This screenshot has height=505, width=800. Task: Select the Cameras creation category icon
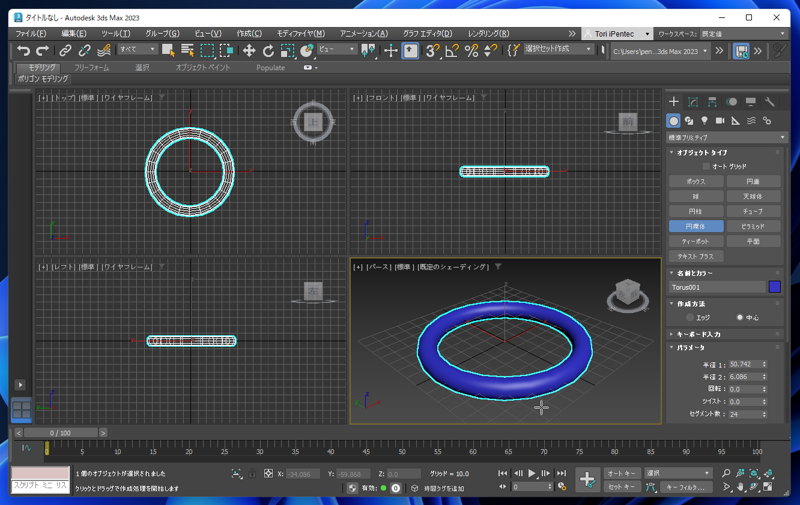(x=720, y=121)
